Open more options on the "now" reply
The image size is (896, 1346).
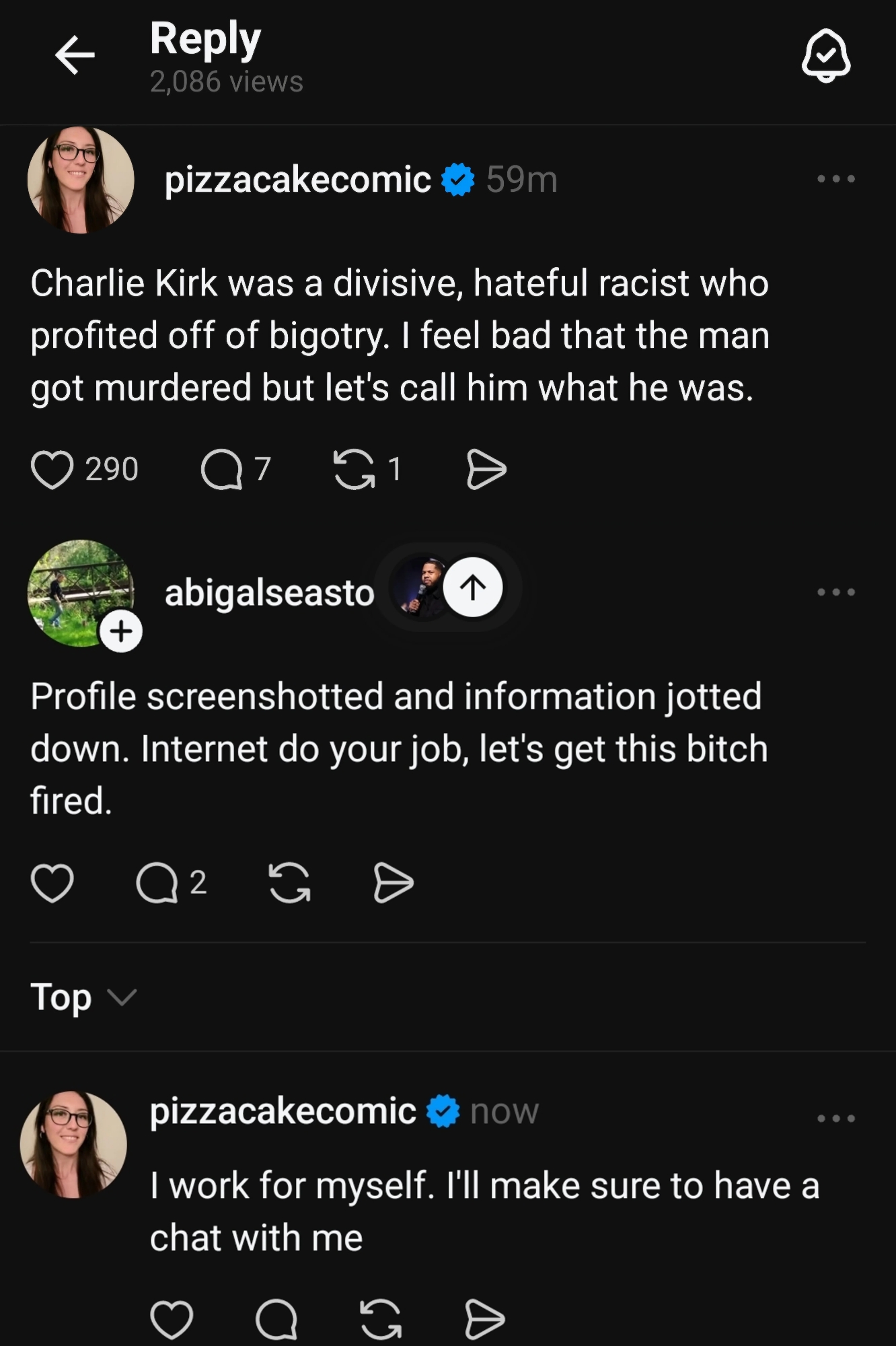tap(835, 1119)
